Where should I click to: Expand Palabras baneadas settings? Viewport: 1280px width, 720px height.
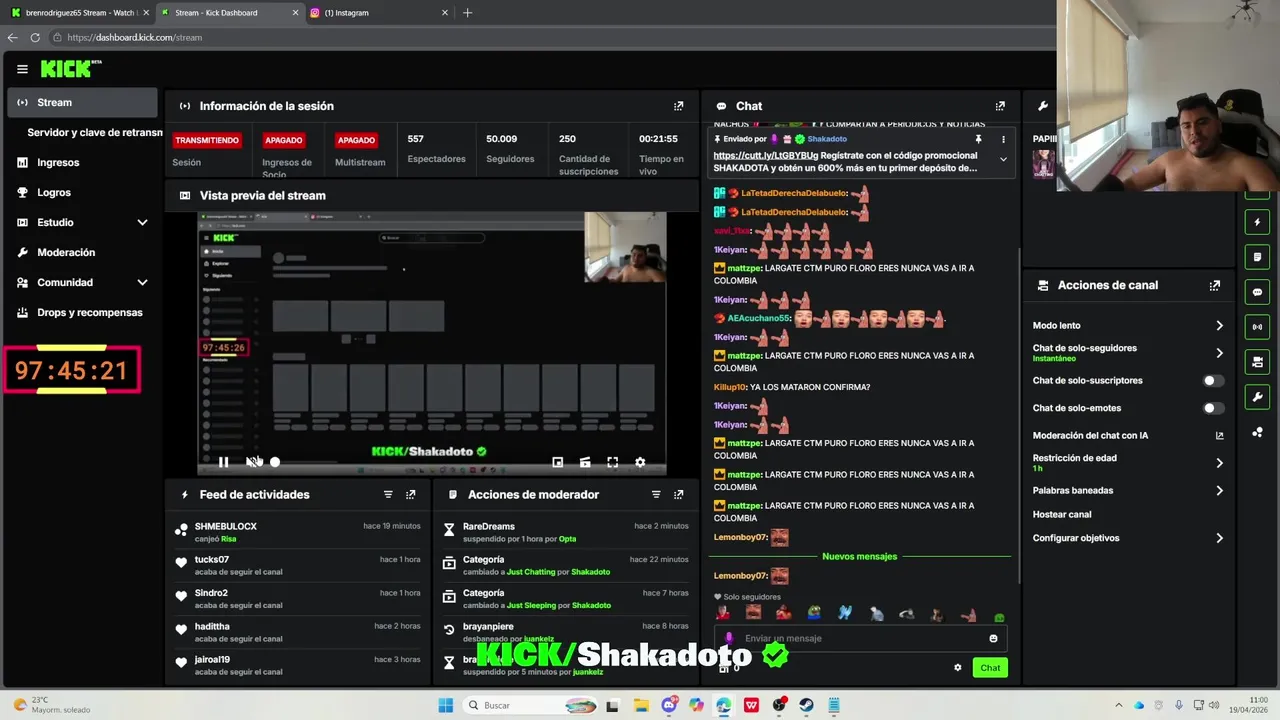[x=1219, y=491]
